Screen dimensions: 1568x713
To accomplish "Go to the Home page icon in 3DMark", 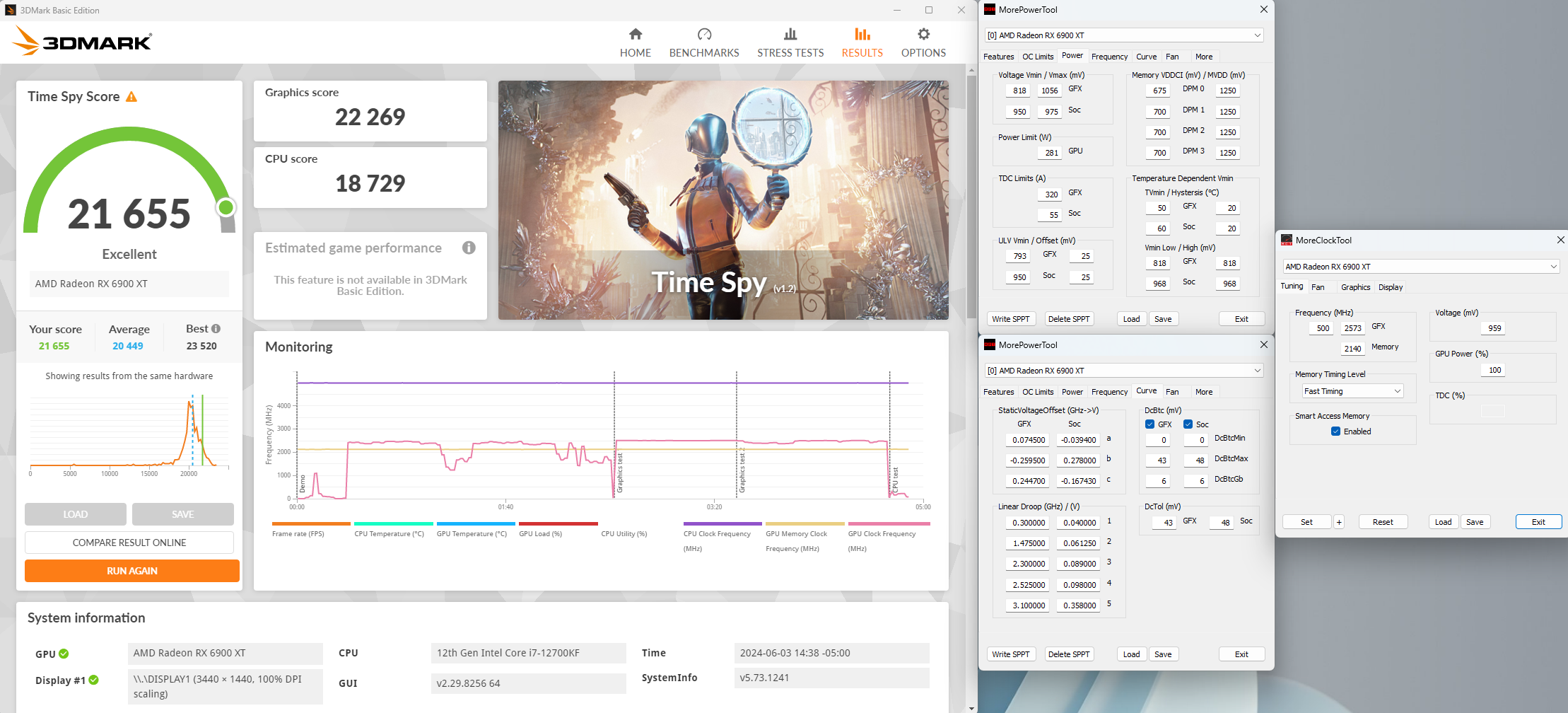I will point(636,34).
